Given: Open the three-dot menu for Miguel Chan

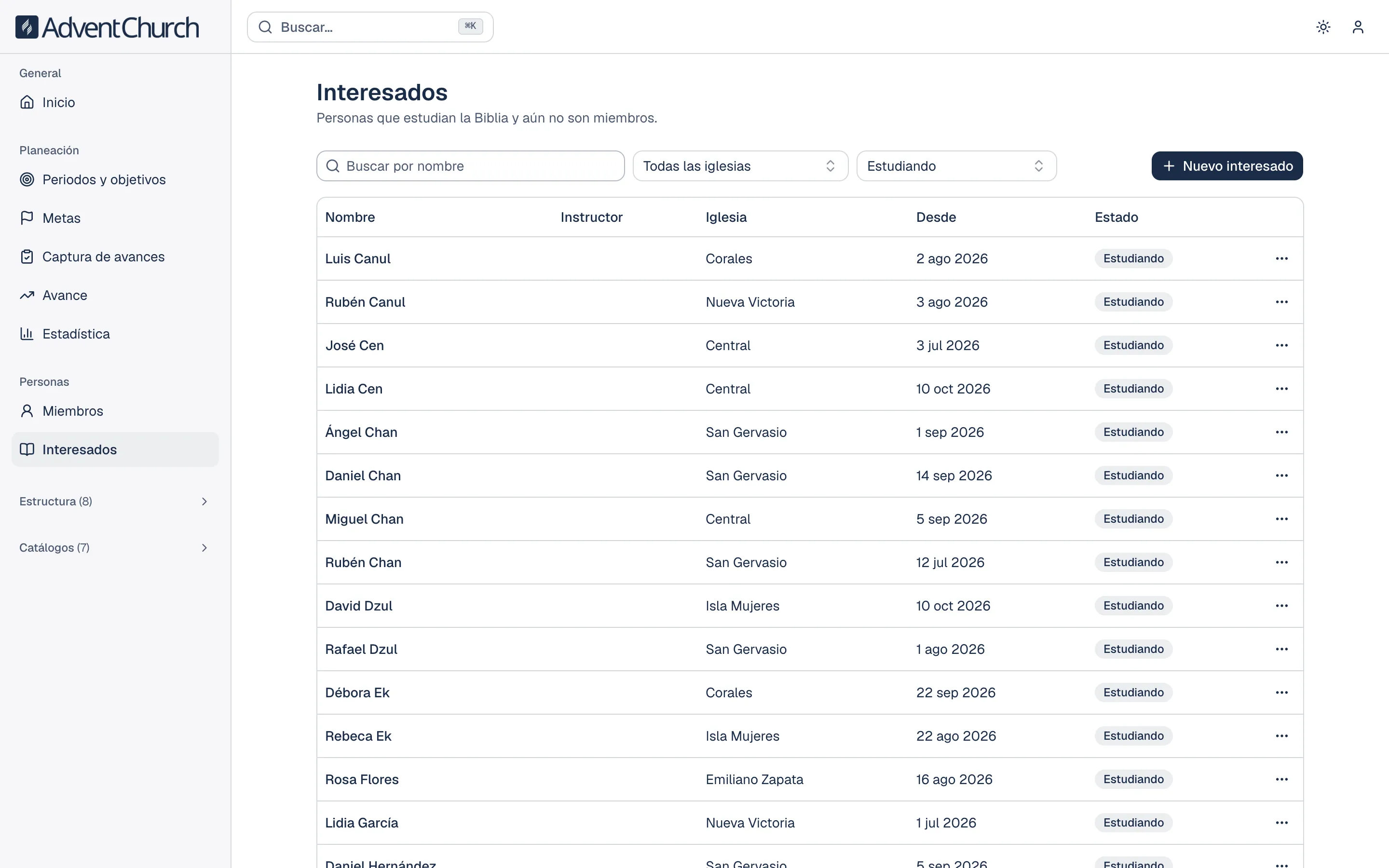Looking at the screenshot, I should (x=1281, y=519).
